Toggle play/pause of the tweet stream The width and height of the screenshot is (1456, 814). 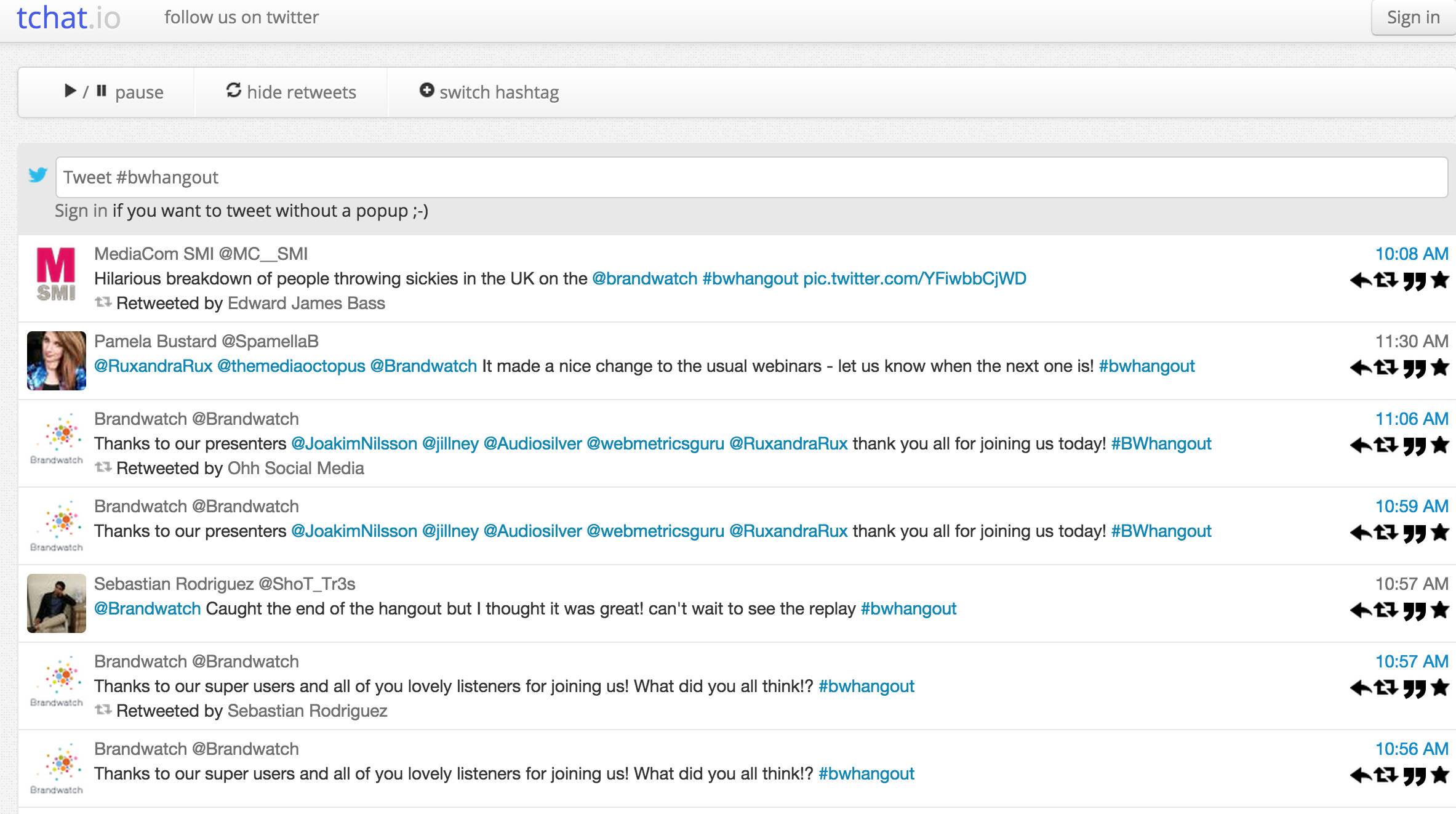point(114,92)
